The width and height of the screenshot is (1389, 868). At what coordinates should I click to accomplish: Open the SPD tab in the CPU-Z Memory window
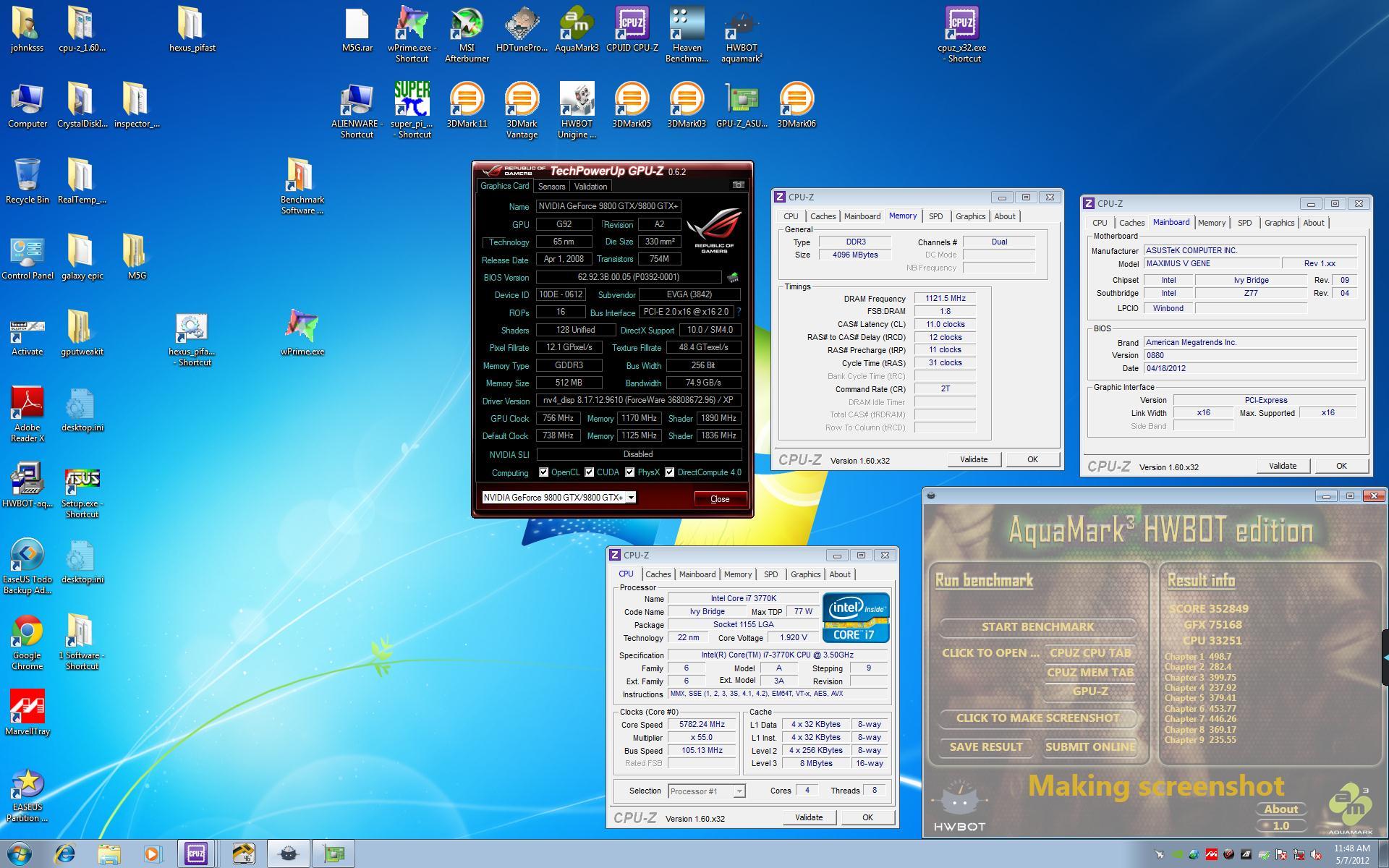tap(935, 216)
